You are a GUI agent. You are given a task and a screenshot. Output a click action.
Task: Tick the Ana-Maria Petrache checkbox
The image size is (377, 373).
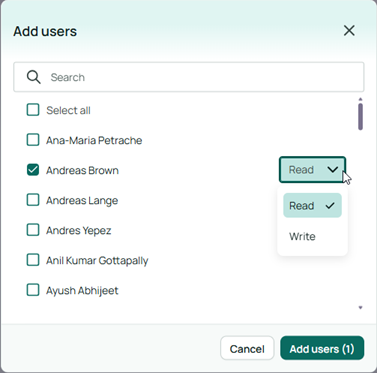pyautogui.click(x=33, y=140)
